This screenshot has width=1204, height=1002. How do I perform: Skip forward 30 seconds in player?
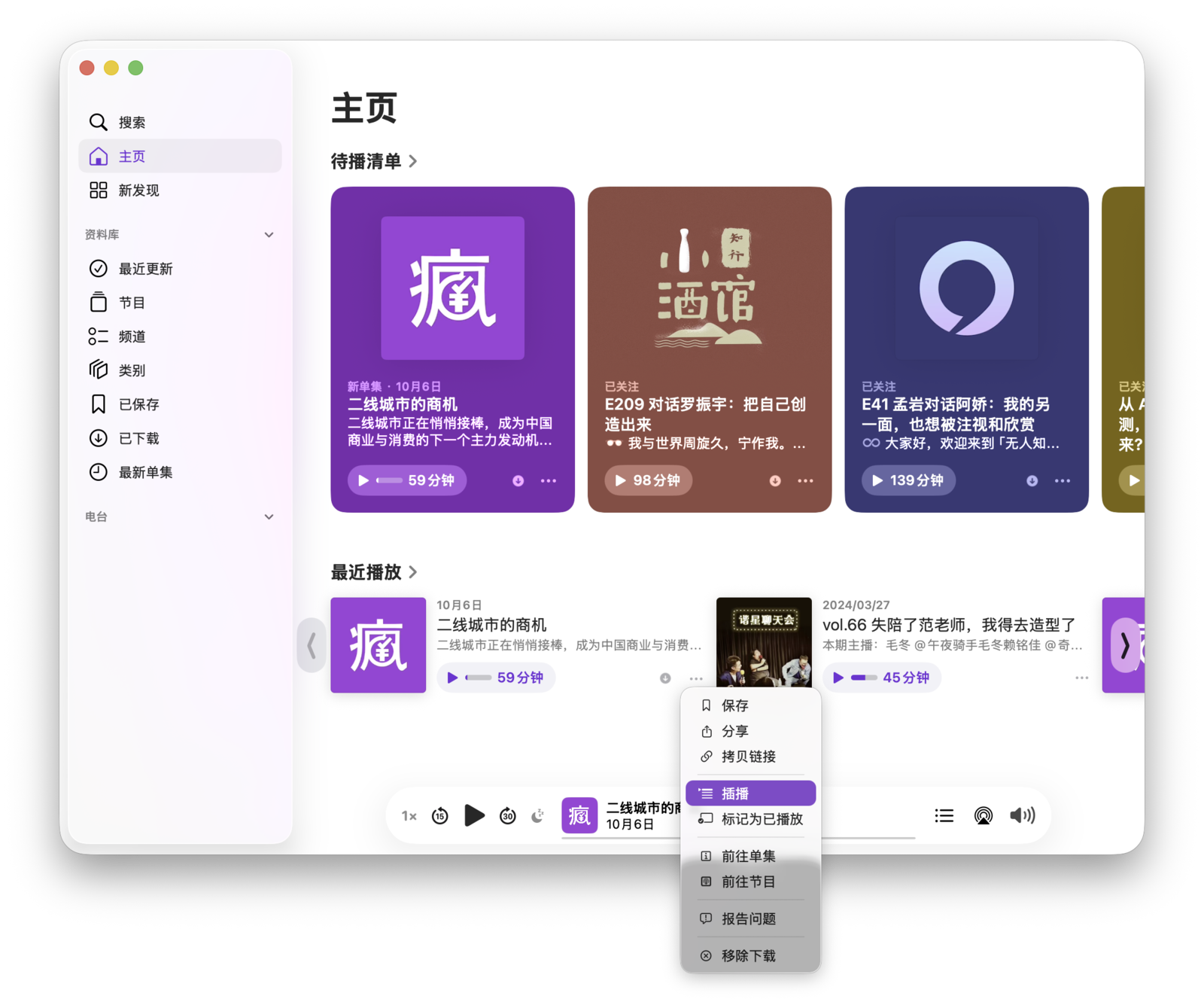(508, 816)
